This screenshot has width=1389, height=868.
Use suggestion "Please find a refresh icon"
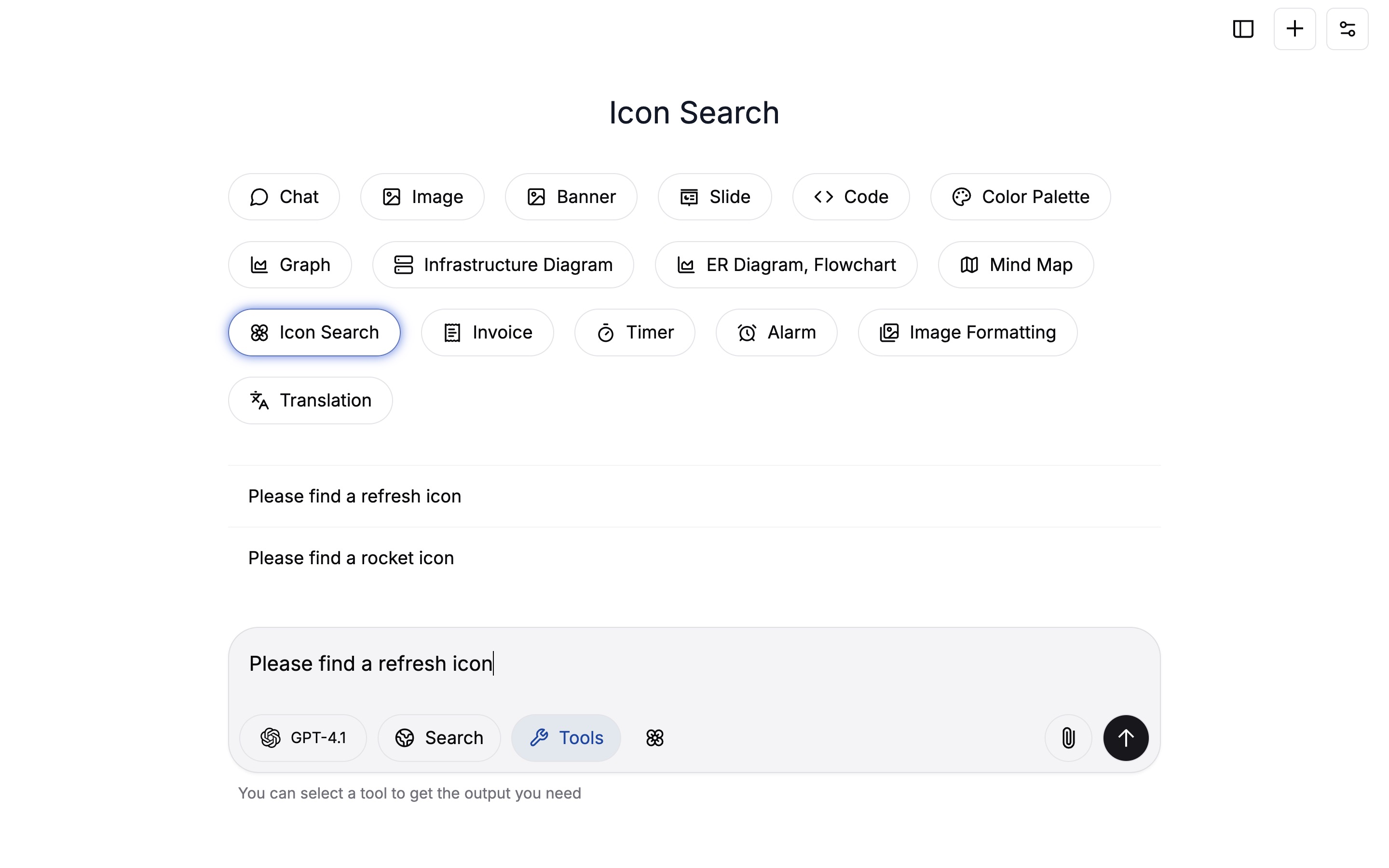click(694, 496)
